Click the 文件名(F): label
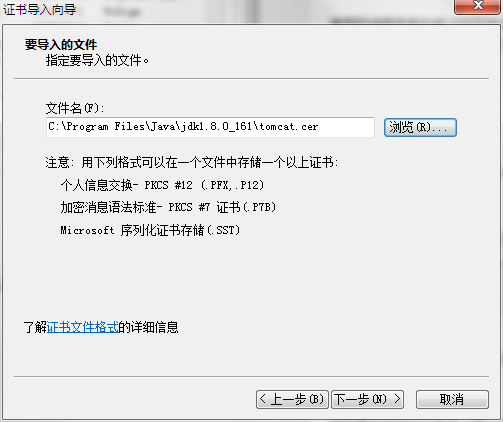Image resolution: width=503 pixels, height=422 pixels. pos(75,108)
